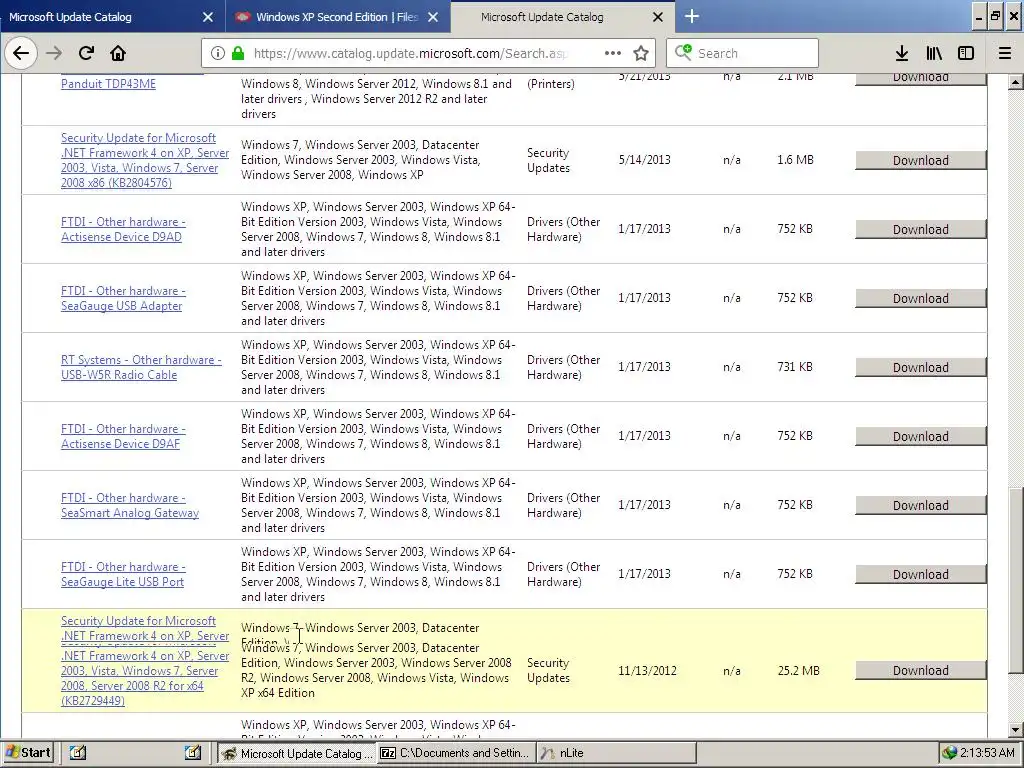Click the 2:13:53 AM system clock
This screenshot has height=768, width=1024.
tap(987, 753)
